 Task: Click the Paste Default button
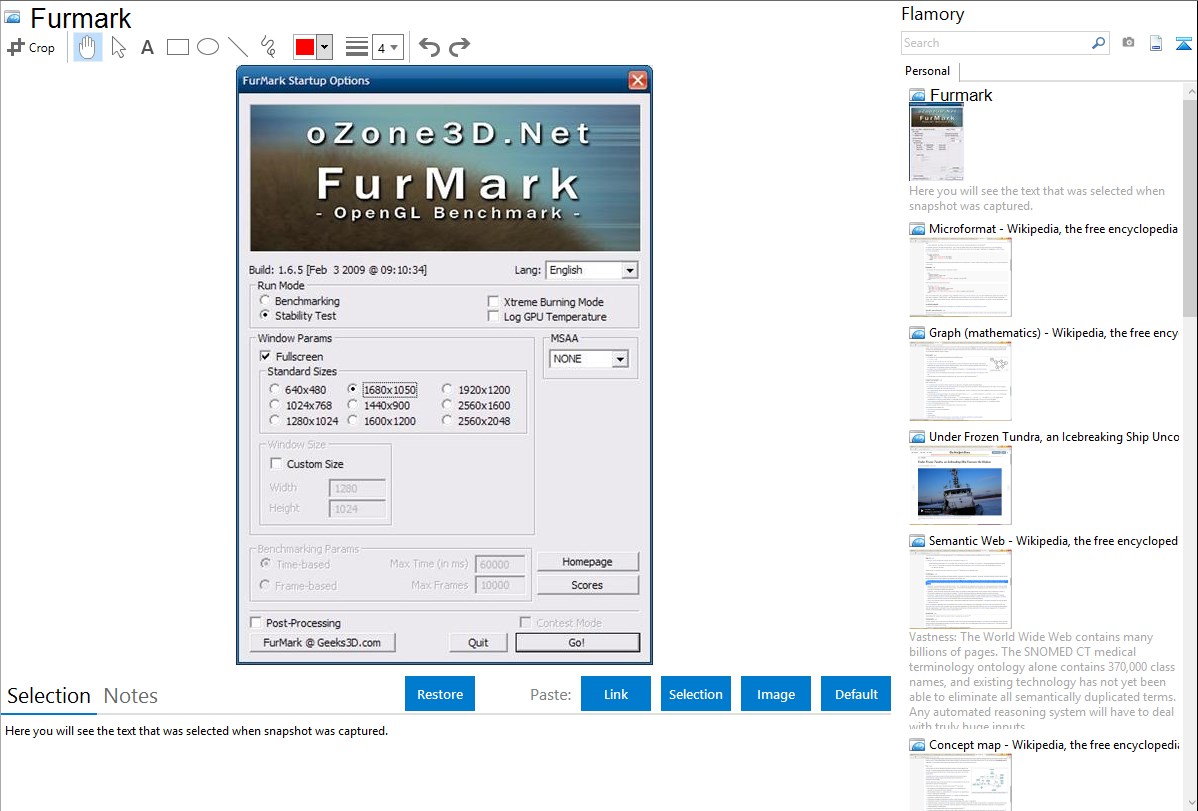856,694
